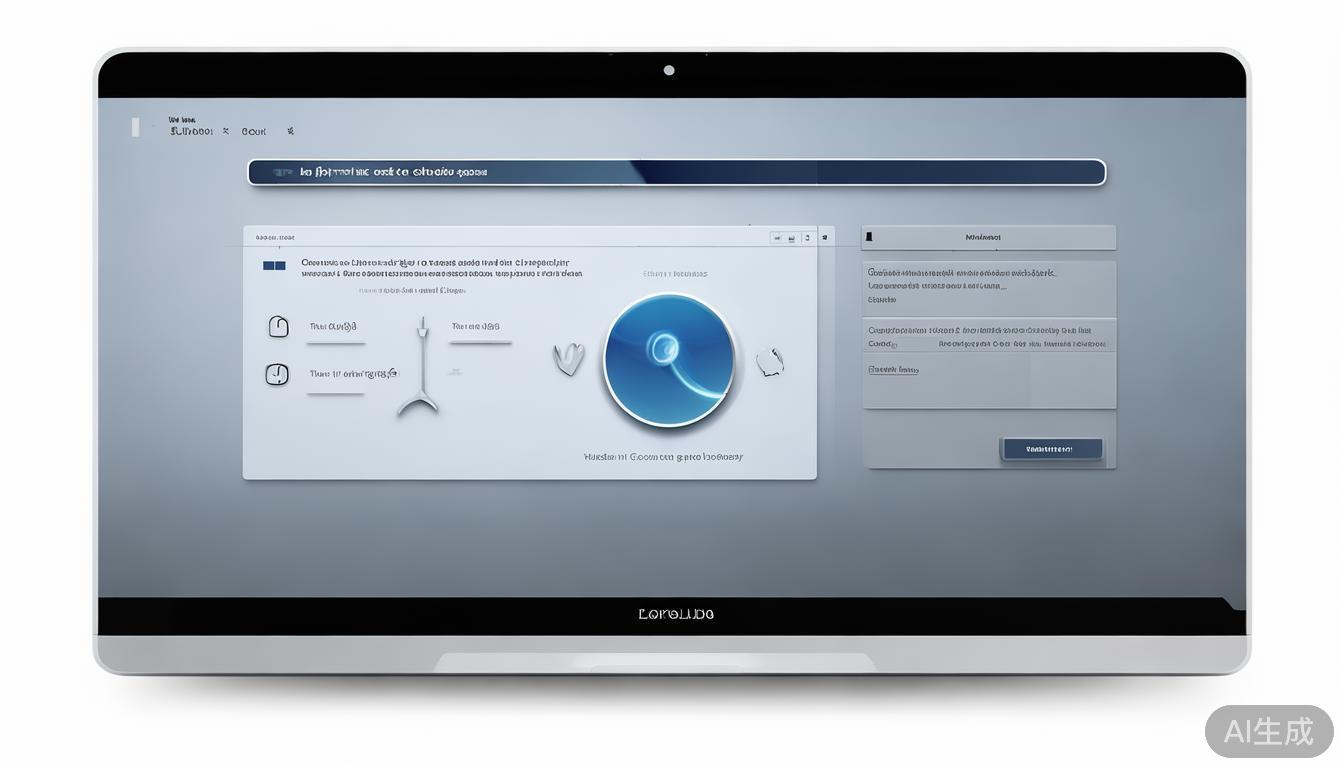Click the dark blue progress bar at top
Image resolution: width=1344 pixels, height=768 pixels.
pos(676,172)
